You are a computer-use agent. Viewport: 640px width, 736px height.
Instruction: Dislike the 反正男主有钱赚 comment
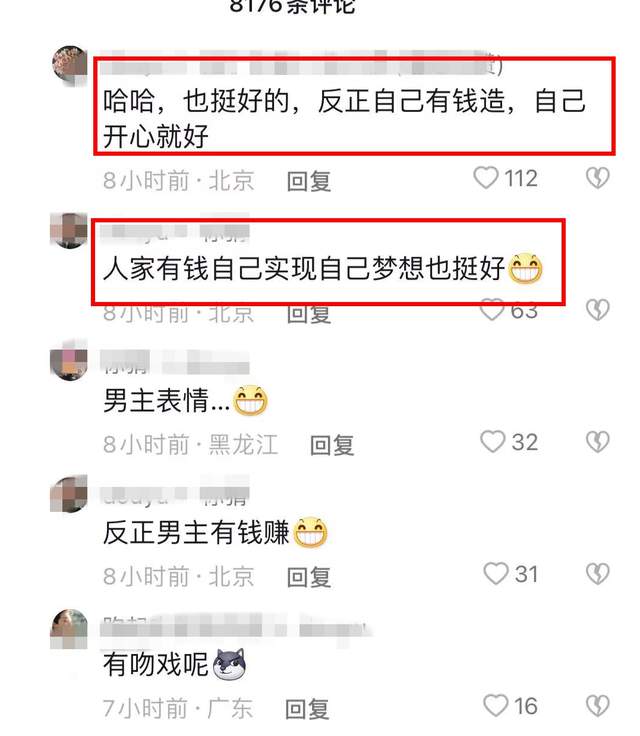click(x=598, y=574)
